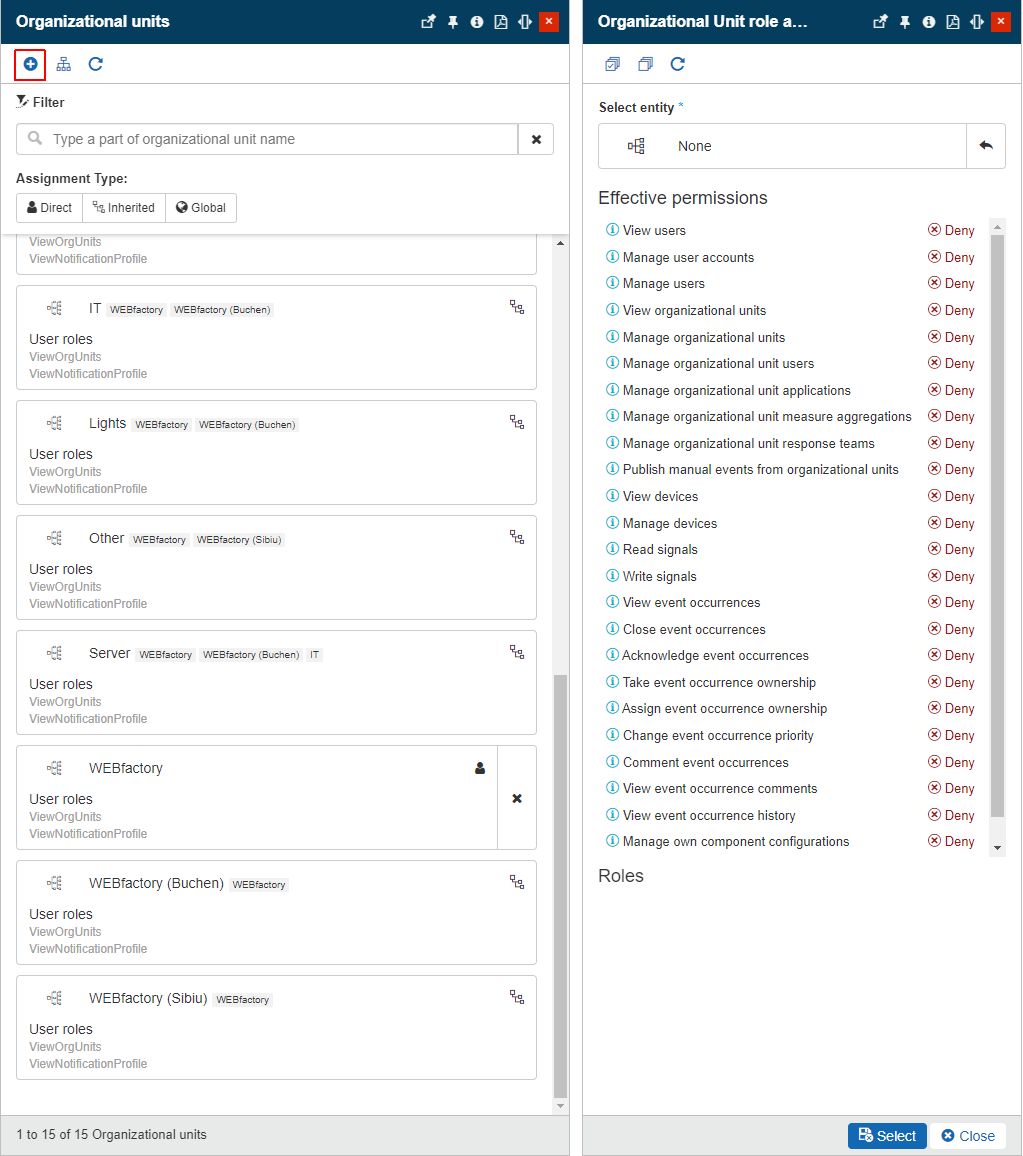Open the hierarchy view icon in left toolbar

tap(63, 65)
